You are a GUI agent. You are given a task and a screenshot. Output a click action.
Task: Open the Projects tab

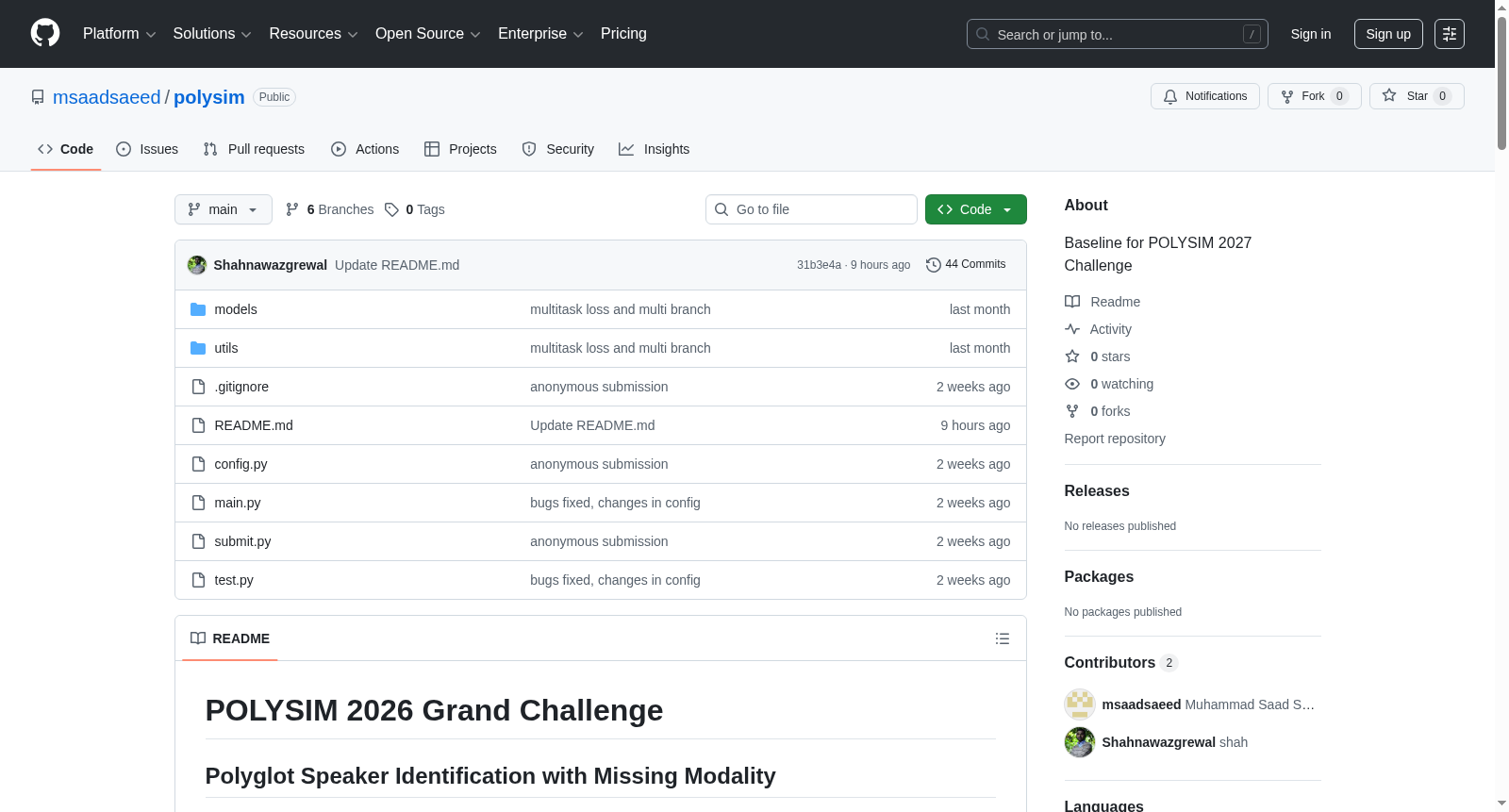point(460,149)
